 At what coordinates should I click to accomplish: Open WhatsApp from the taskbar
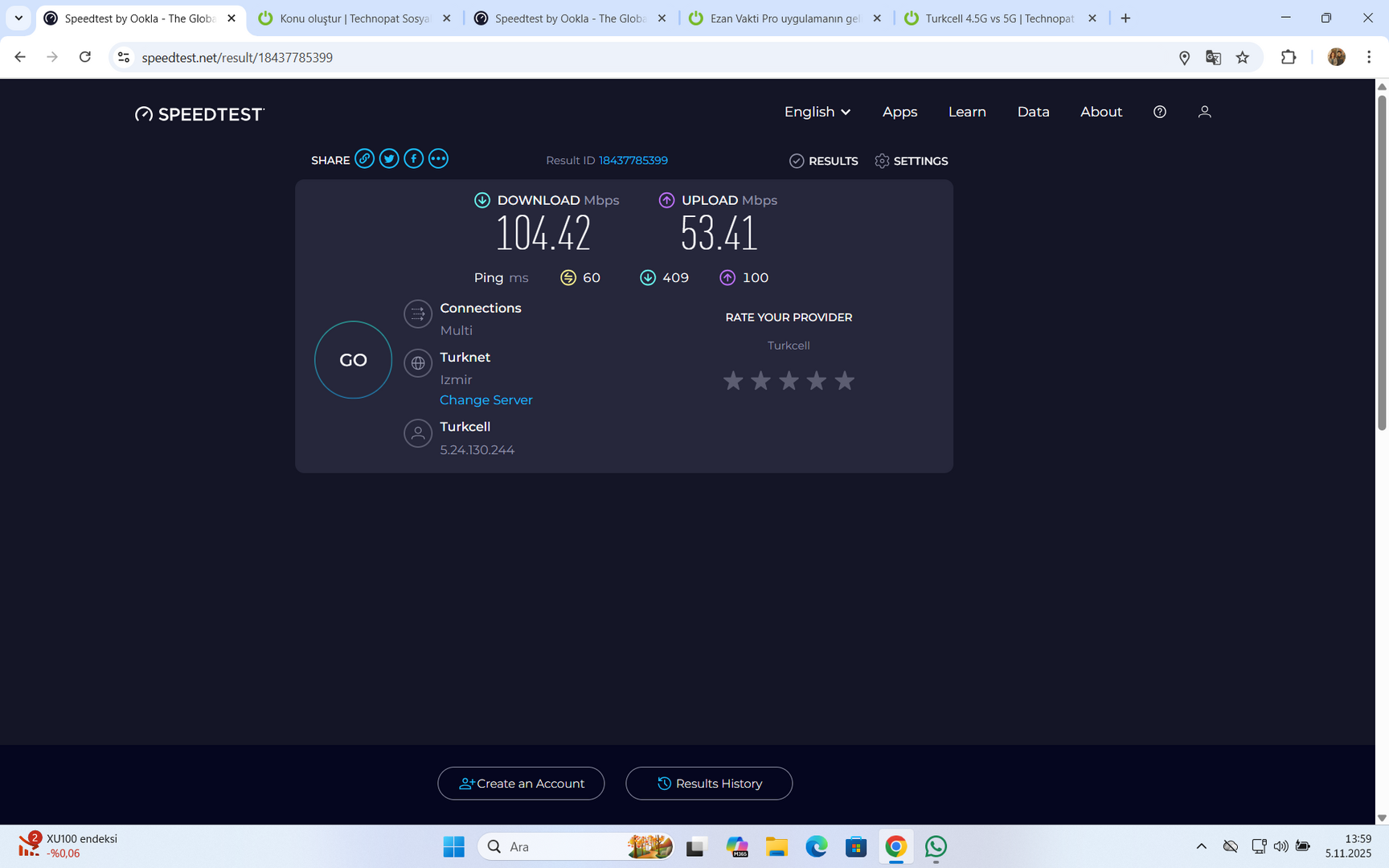[x=936, y=846]
